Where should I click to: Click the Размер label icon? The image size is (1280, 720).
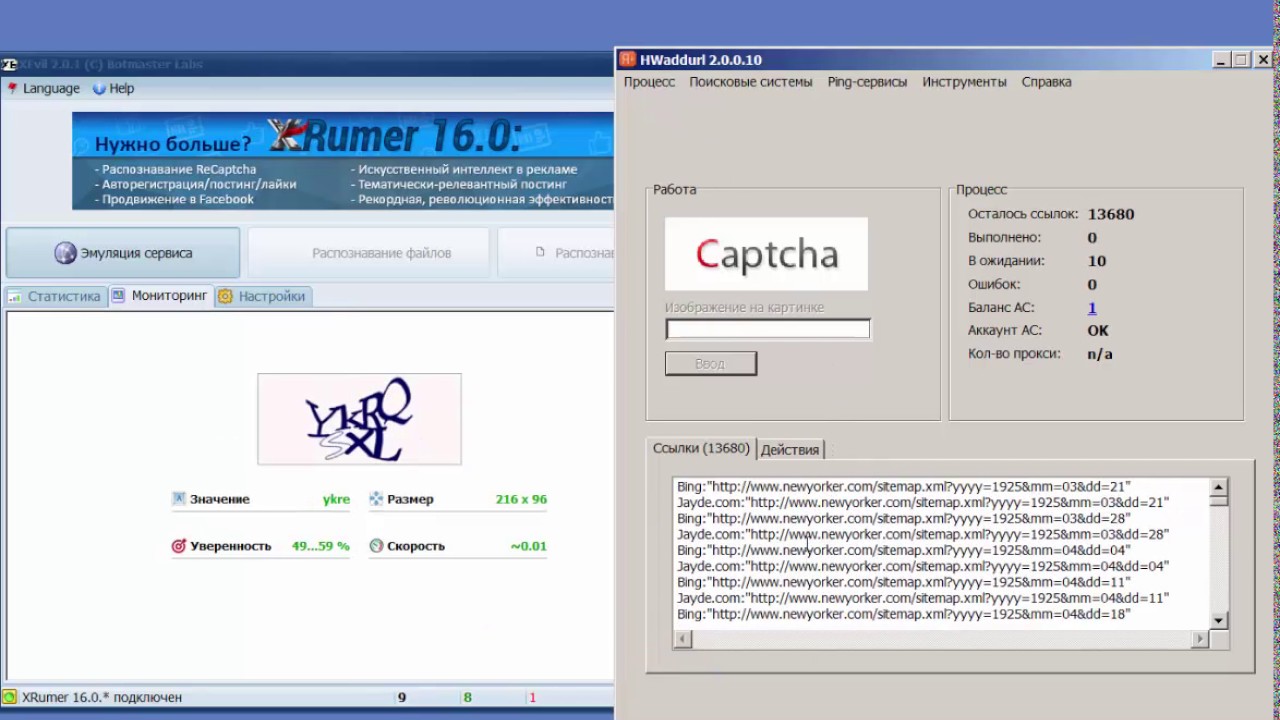tap(376, 498)
